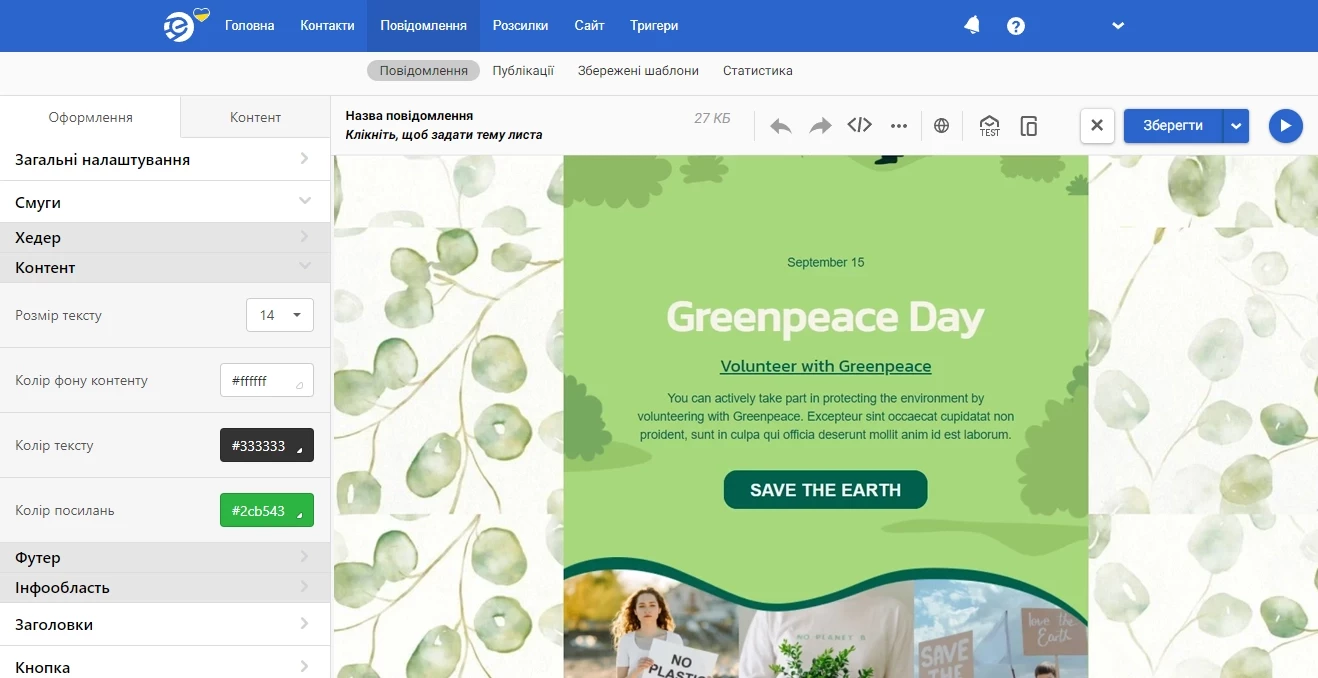Collapse the Контент subsection
1318x678 pixels.
click(165, 268)
